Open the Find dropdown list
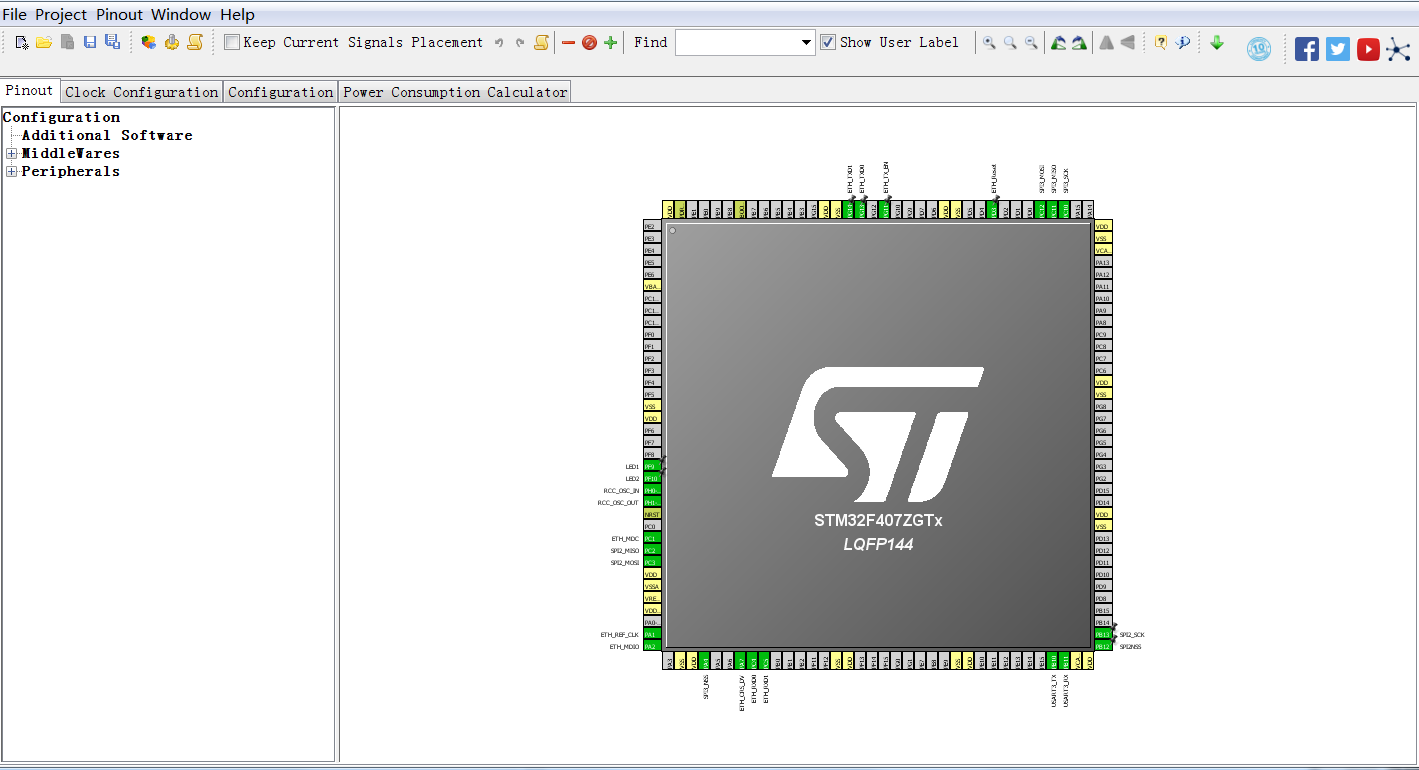 point(806,42)
